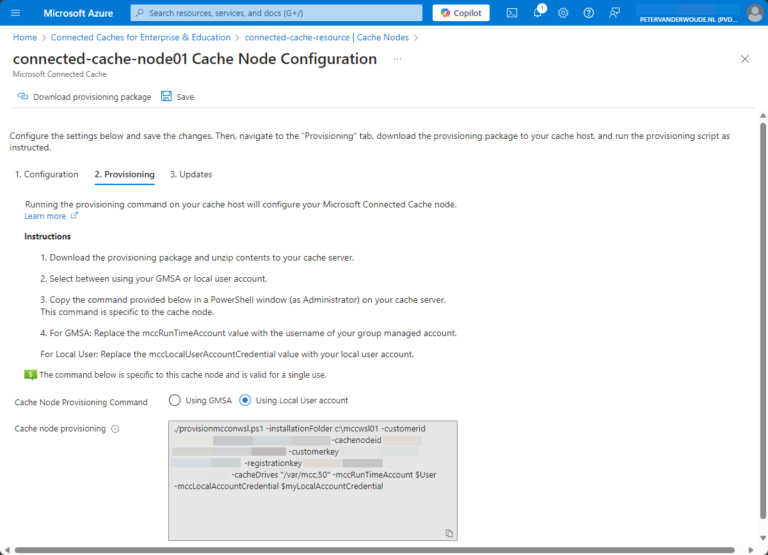
Task: Switch to the 3. Updates tab
Action: pos(190,174)
